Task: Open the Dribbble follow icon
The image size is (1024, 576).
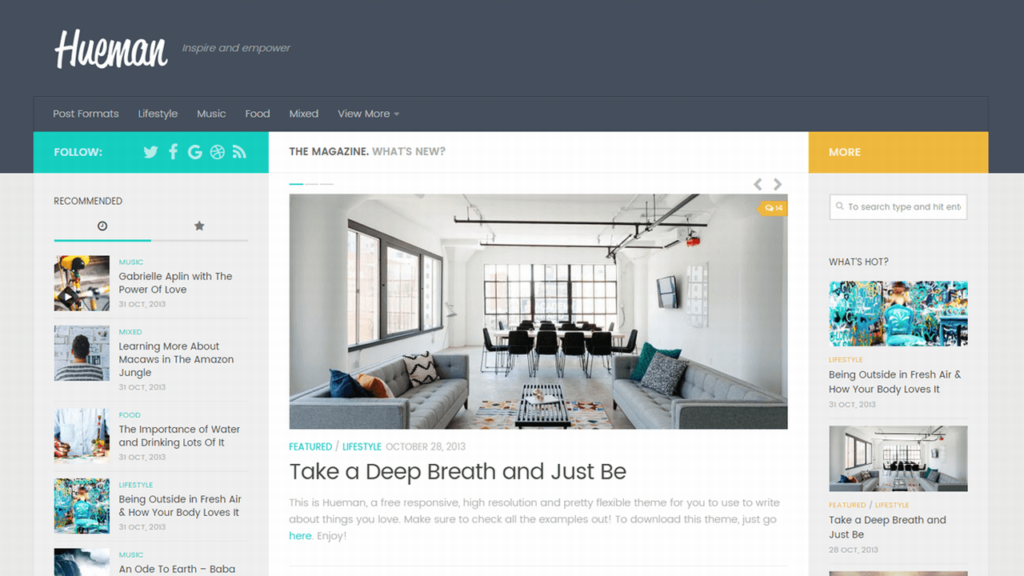Action: [217, 152]
